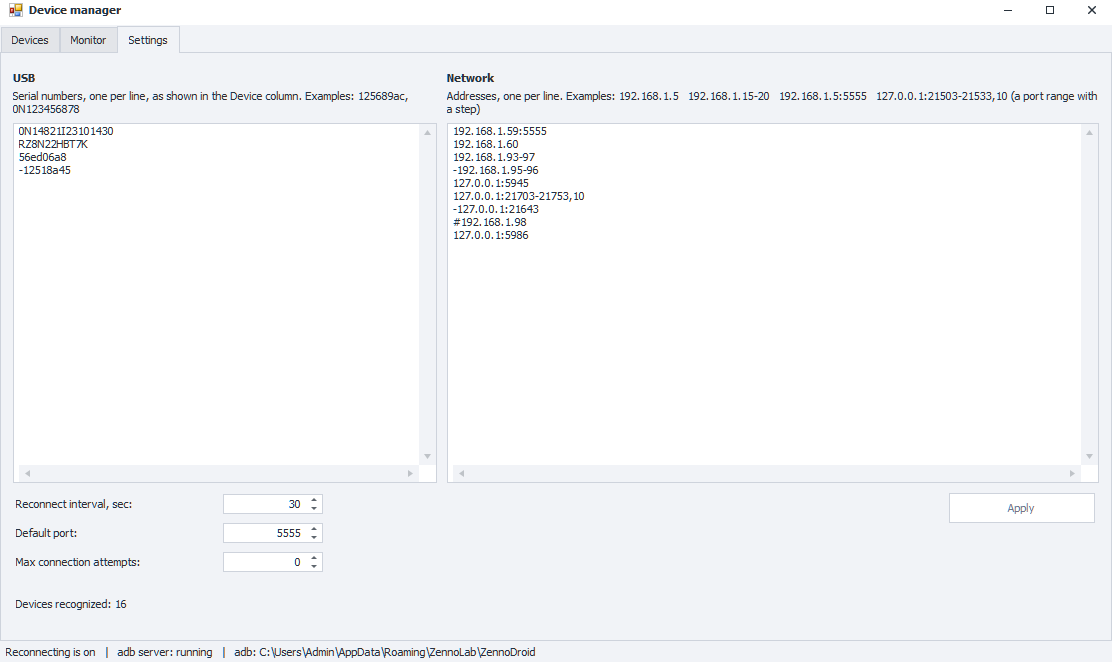
Task: Click serial number 0N14821I23101430
Action: [x=66, y=131]
